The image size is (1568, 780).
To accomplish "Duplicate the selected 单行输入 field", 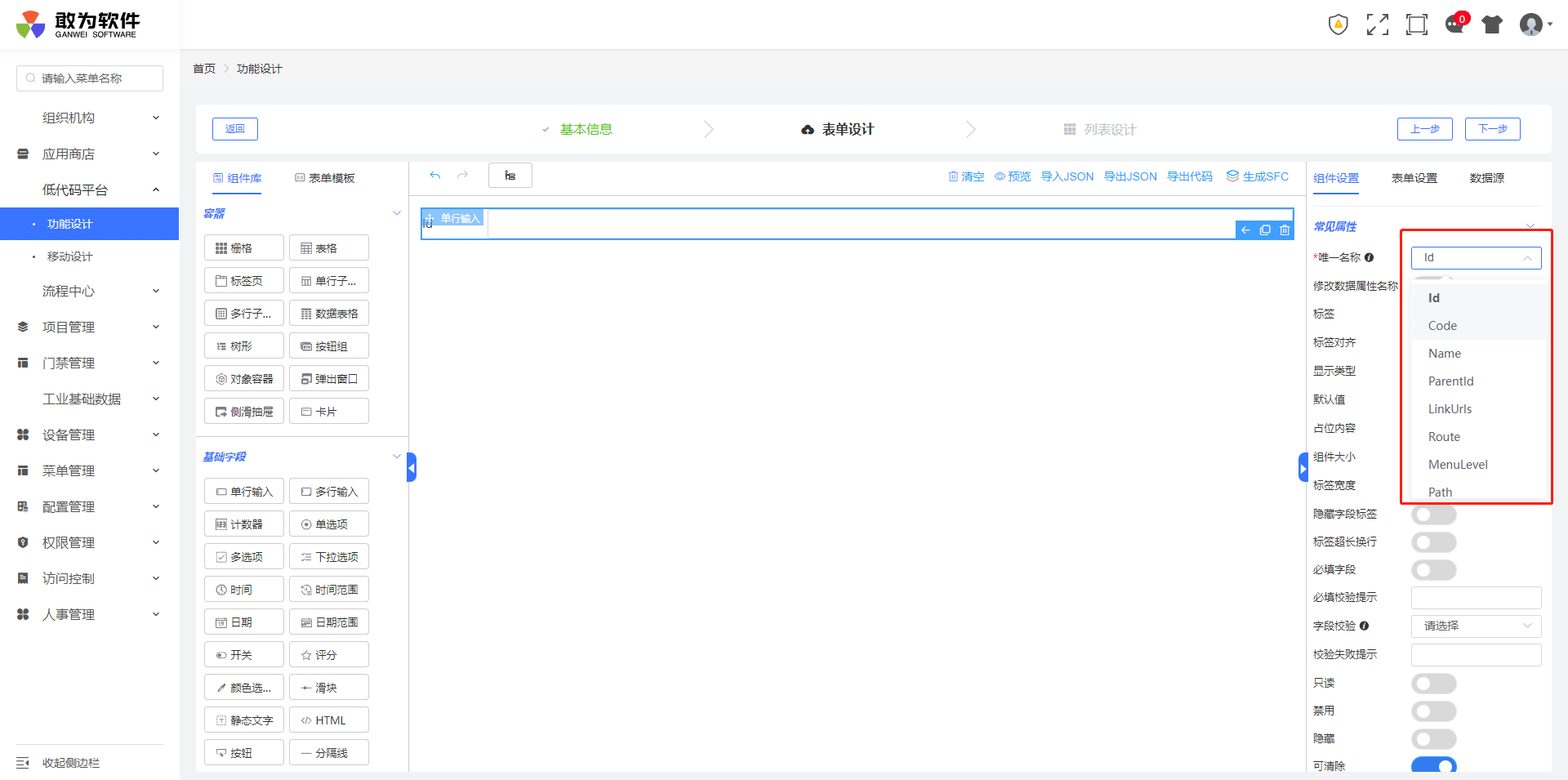I will click(x=1265, y=230).
